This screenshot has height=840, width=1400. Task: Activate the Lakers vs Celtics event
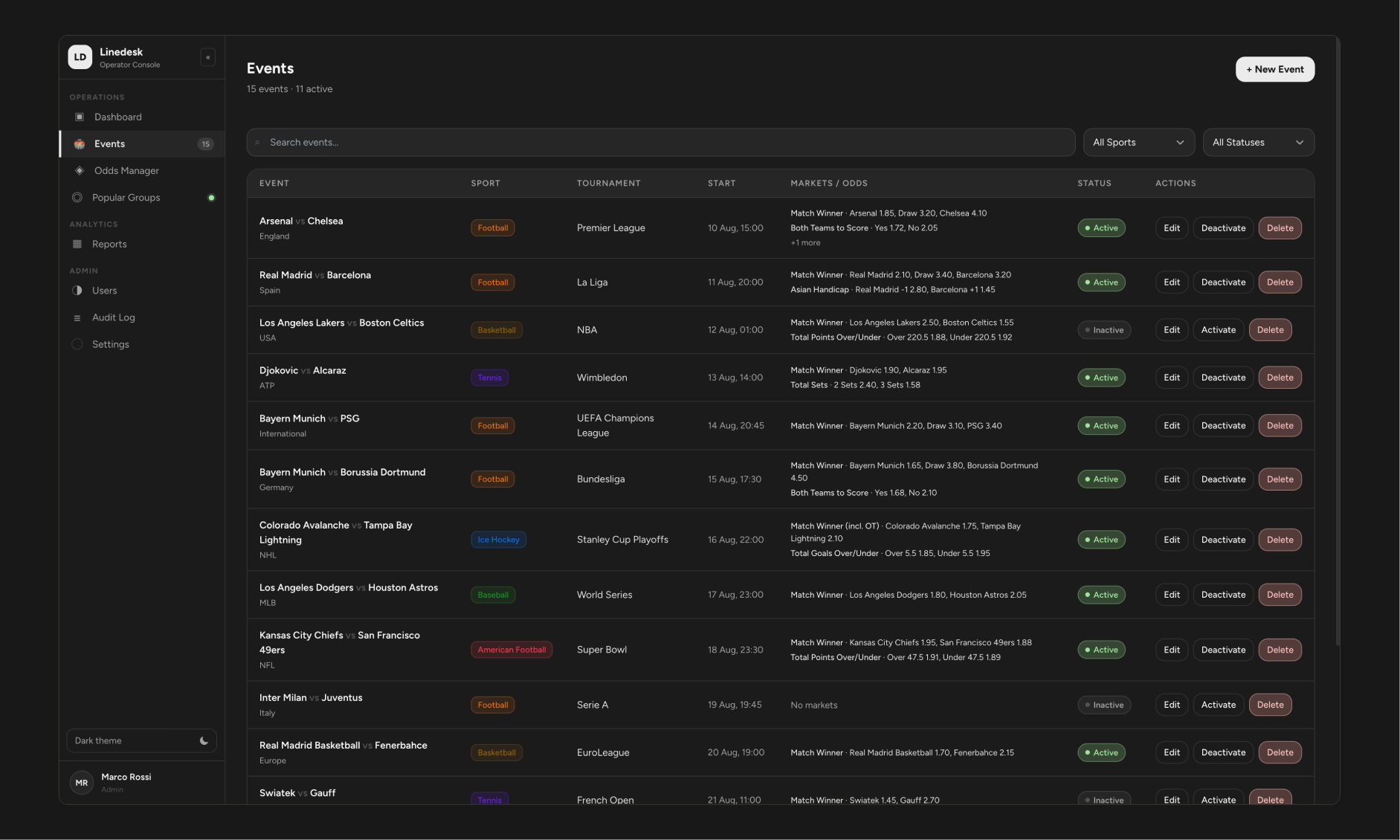(x=1219, y=330)
